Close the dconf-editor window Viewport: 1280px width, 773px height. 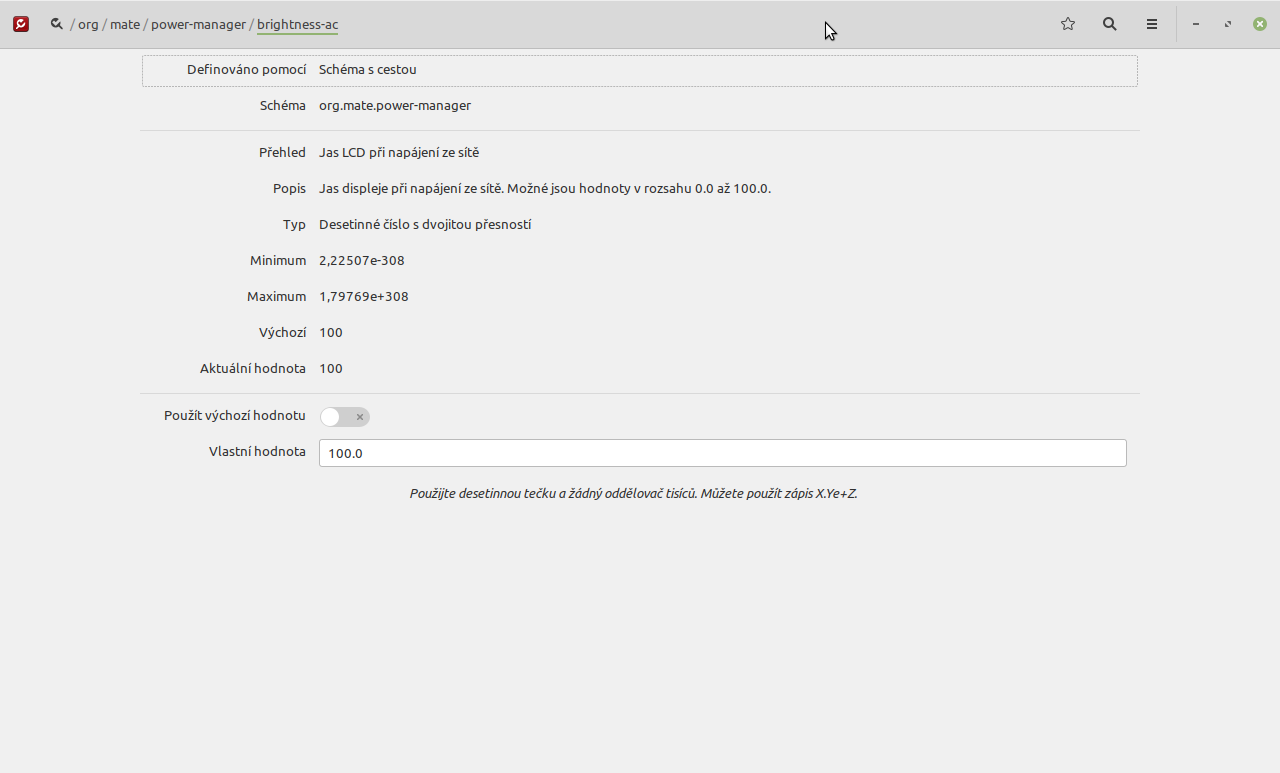[1260, 24]
